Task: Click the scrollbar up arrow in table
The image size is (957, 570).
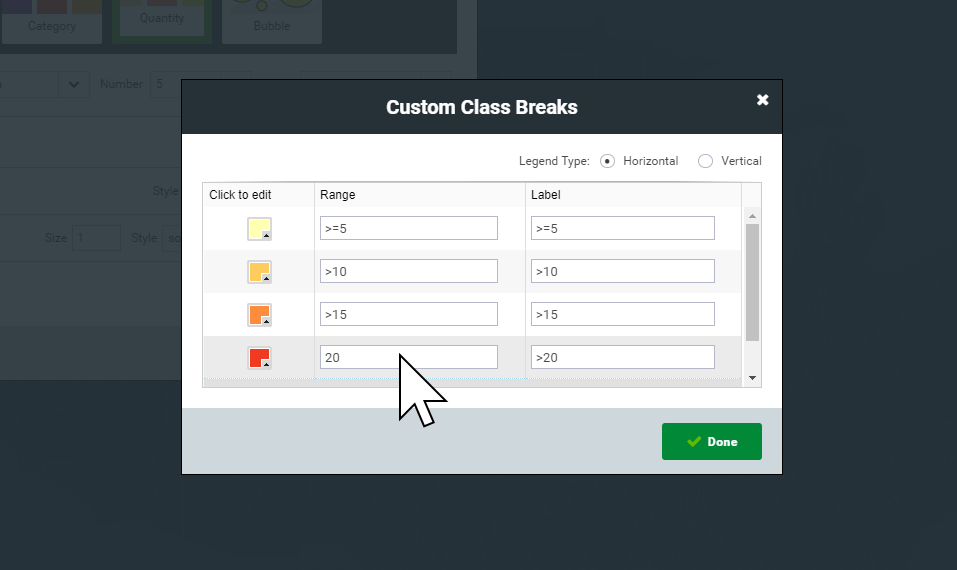Action: (x=753, y=216)
